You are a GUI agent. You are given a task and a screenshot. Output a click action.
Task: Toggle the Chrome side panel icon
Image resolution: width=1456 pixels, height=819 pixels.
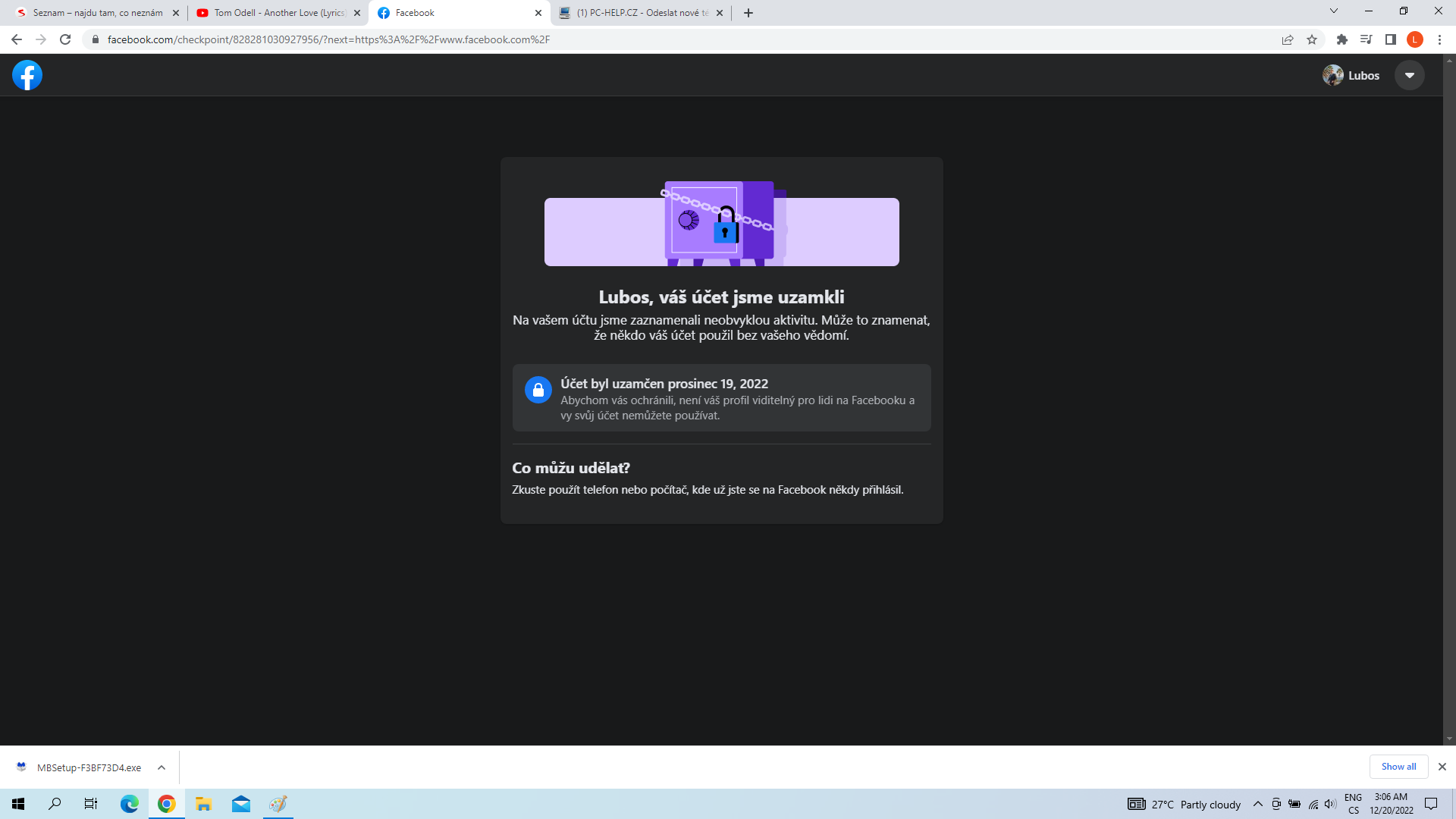pos(1390,39)
